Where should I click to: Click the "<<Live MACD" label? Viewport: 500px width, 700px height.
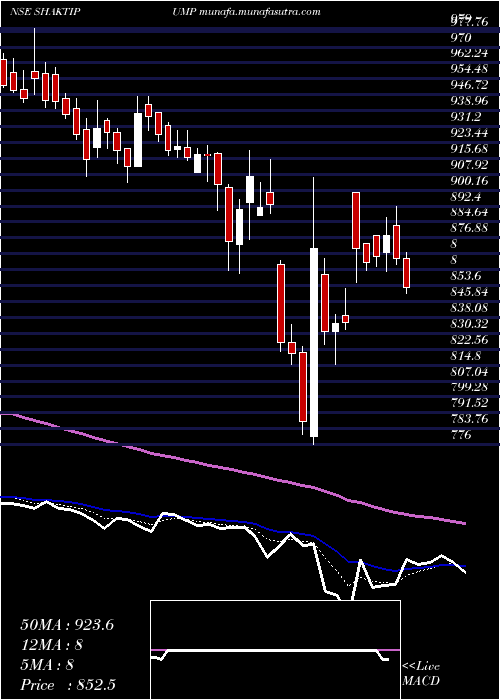point(421,674)
